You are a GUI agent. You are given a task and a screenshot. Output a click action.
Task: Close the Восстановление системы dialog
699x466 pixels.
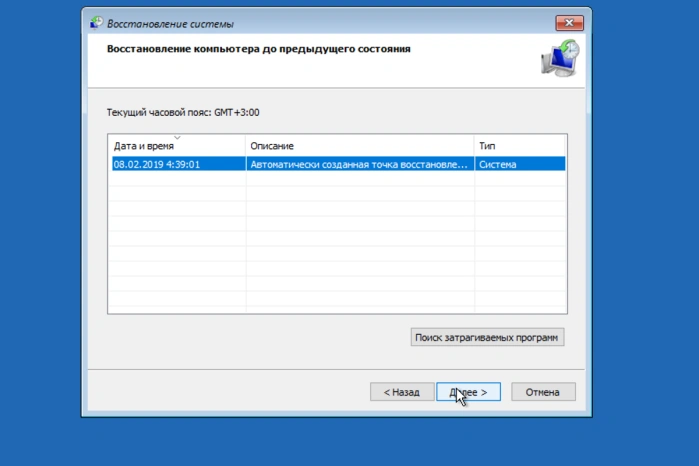click(x=569, y=23)
